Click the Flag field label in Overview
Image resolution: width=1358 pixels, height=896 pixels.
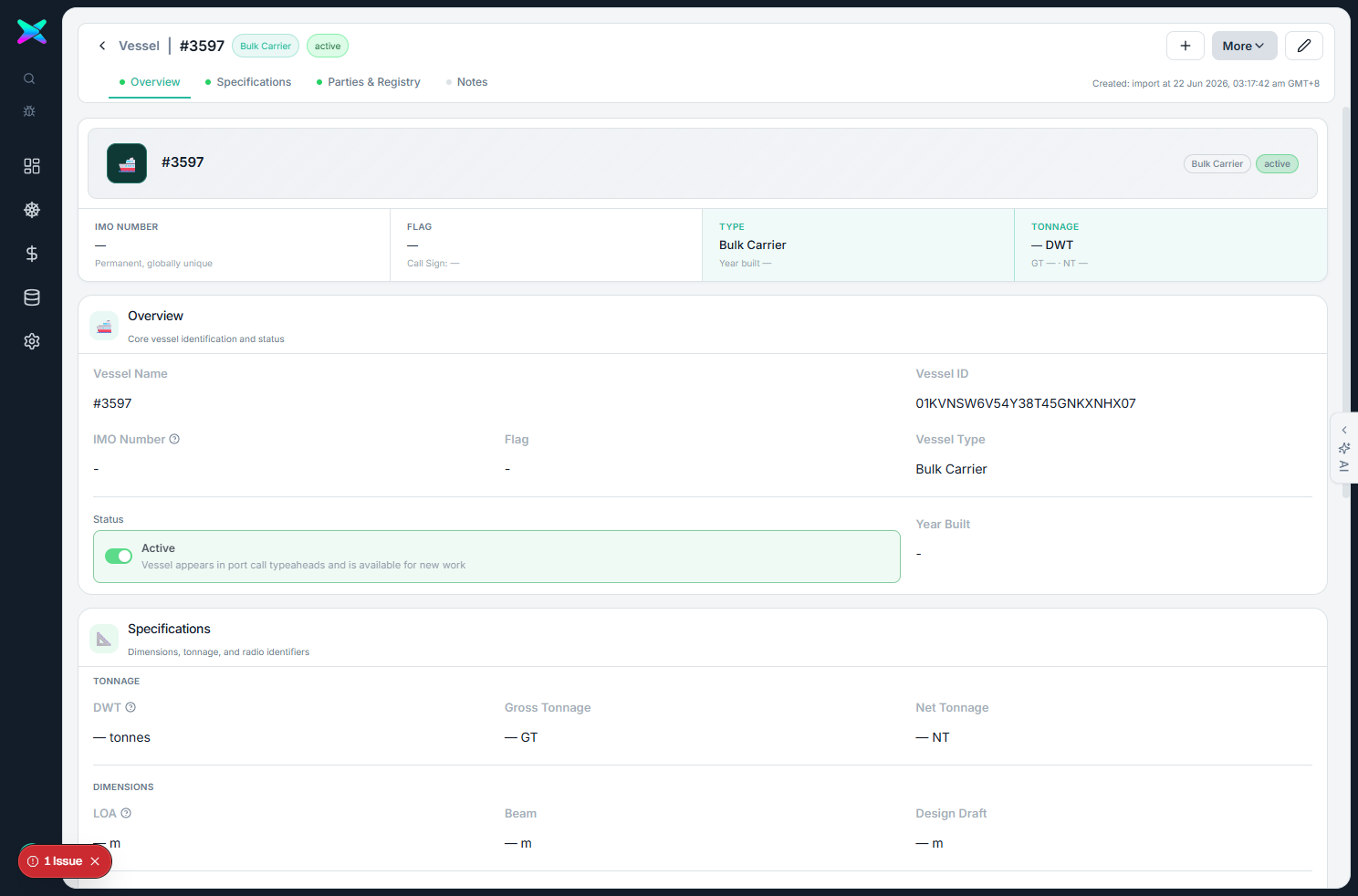point(517,439)
